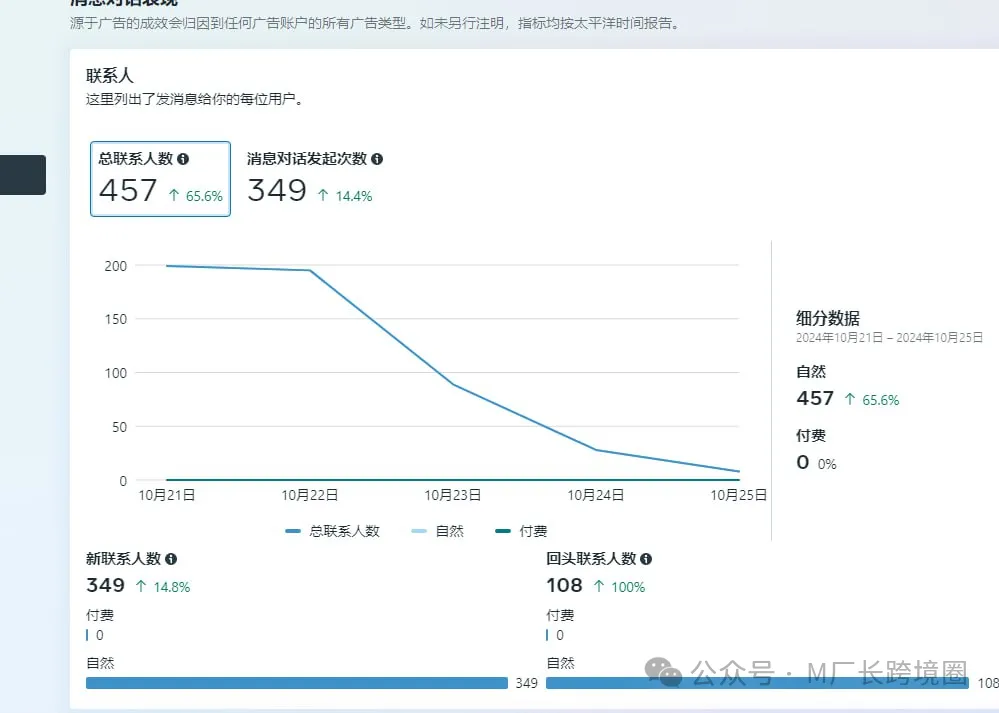The height and width of the screenshot is (713, 999).
Task: Click the 这里列出了发消息给你的每位用户 description
Action: pos(194,99)
